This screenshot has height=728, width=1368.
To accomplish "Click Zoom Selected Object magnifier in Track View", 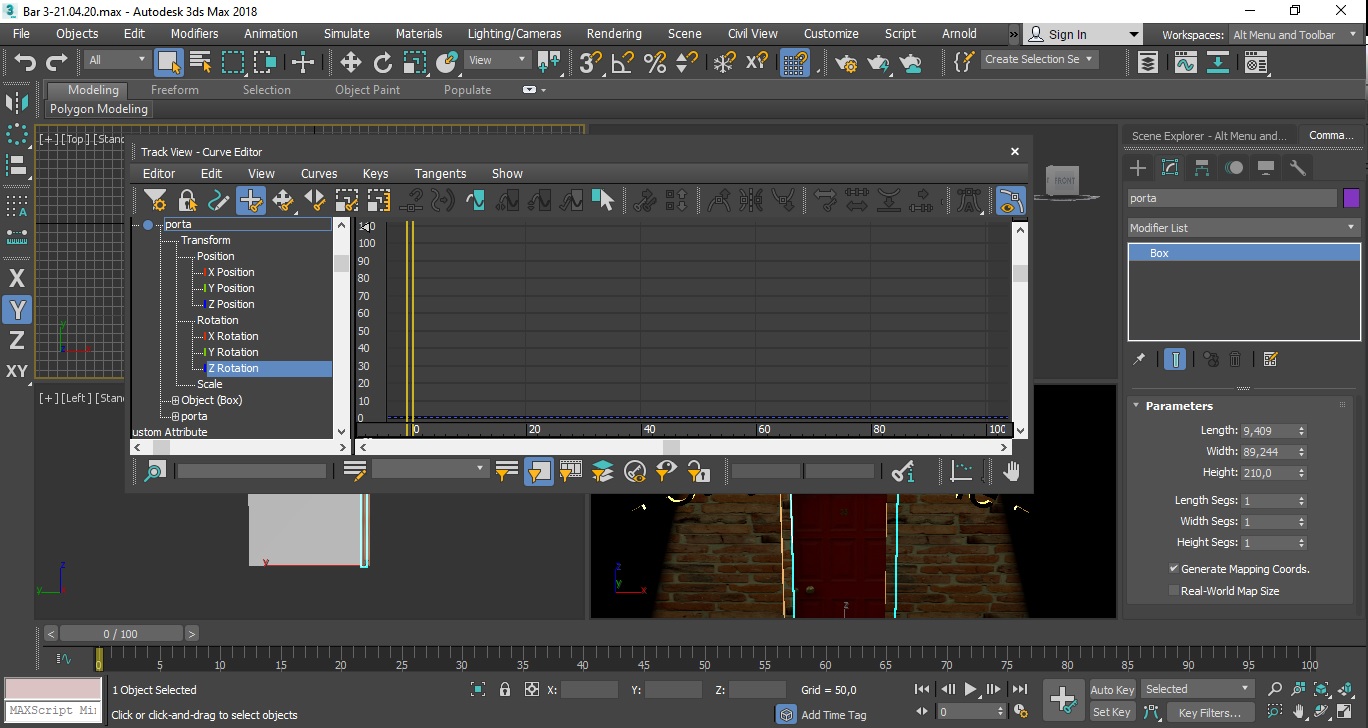I will (x=155, y=471).
